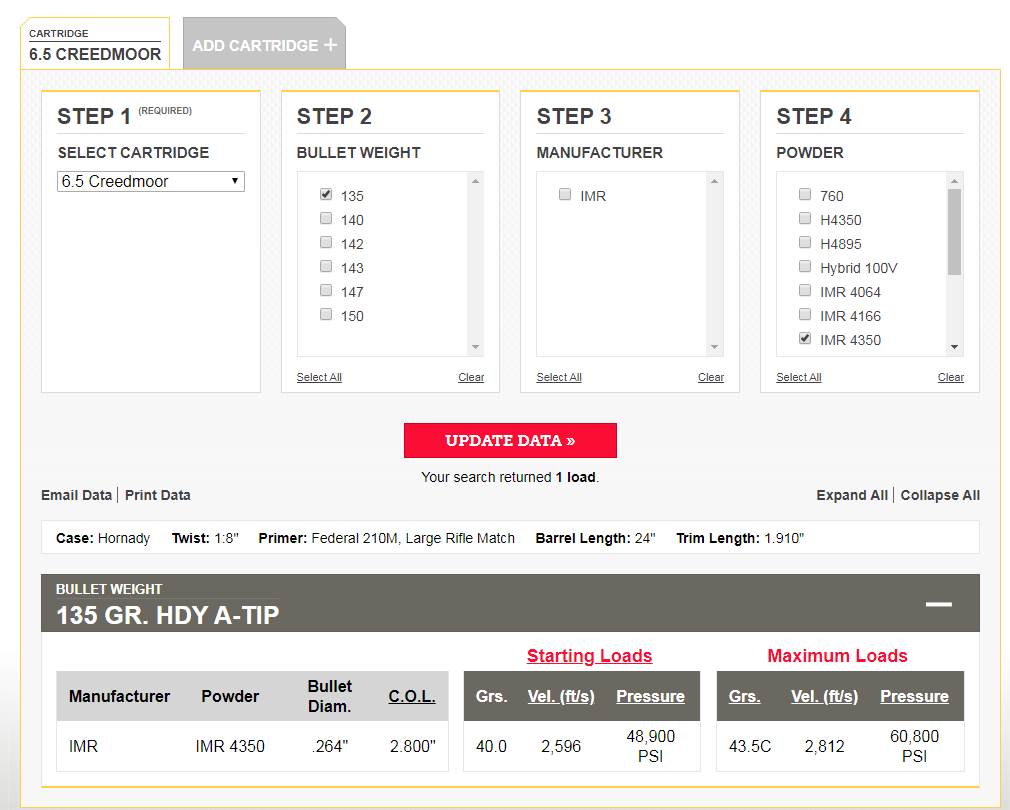The height and width of the screenshot is (810, 1010).
Task: Click Maximum Loads Grs. header
Action: click(x=744, y=696)
